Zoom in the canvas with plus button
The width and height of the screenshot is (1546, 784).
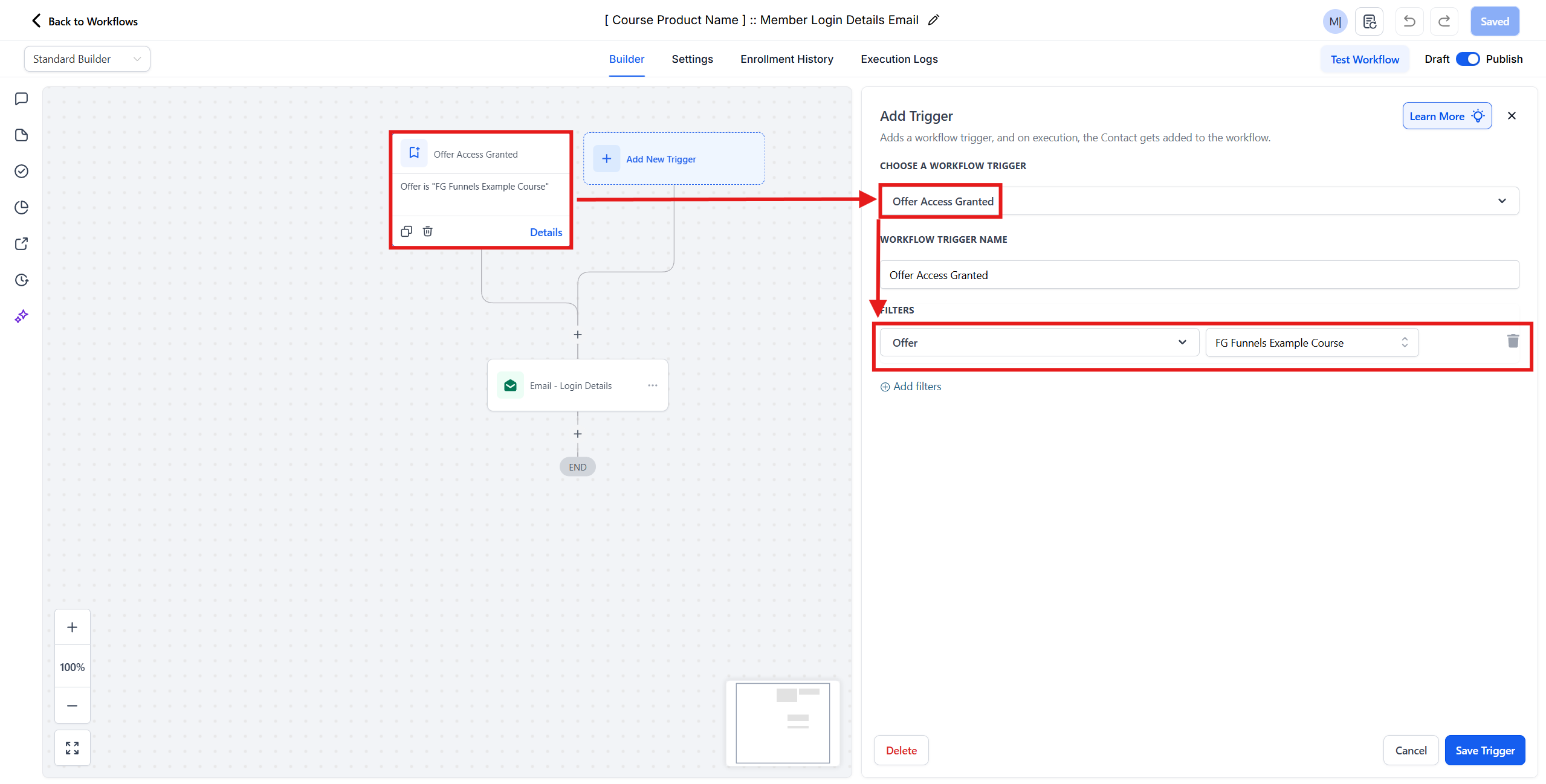(x=72, y=627)
